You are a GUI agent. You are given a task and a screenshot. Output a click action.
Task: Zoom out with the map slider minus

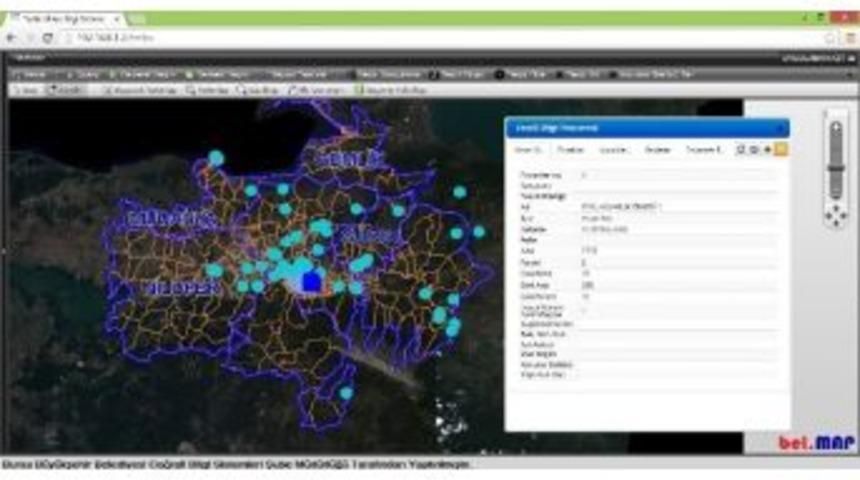[x=836, y=199]
